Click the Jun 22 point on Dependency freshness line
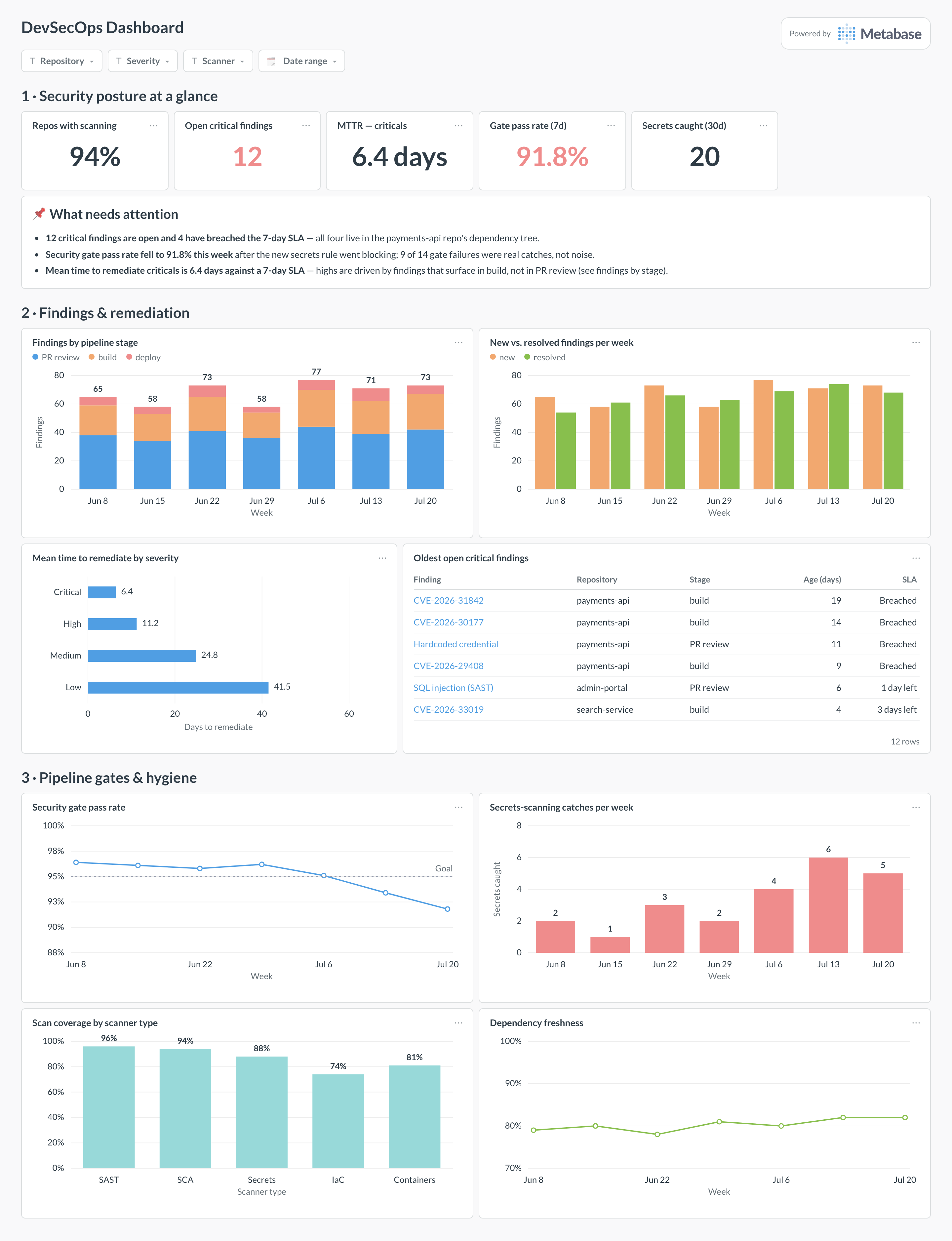The height and width of the screenshot is (1241, 952). click(x=657, y=1135)
